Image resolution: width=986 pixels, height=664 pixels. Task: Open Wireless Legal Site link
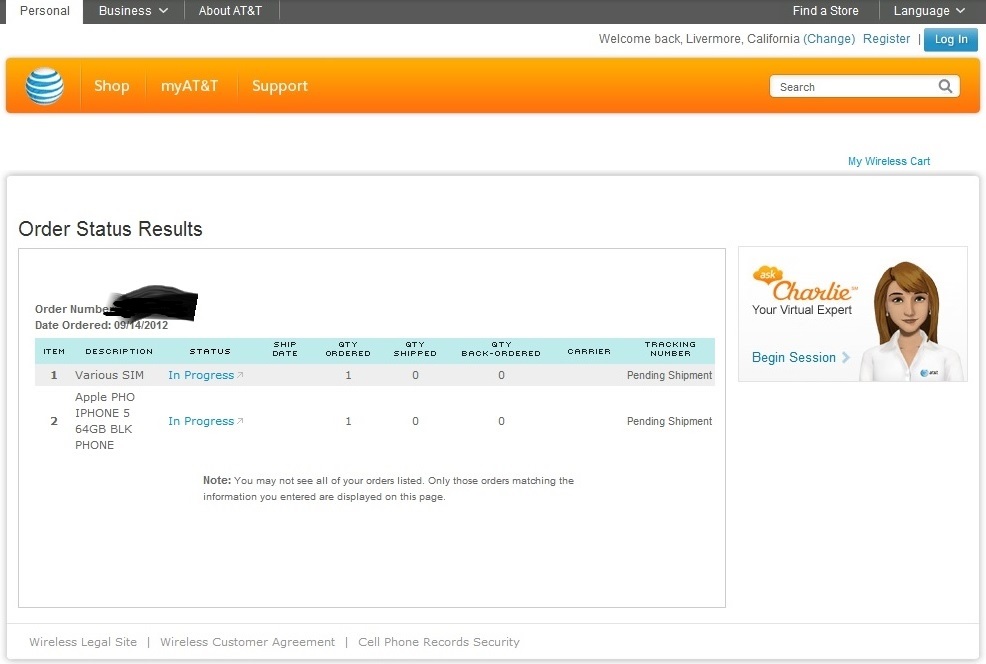pos(83,642)
